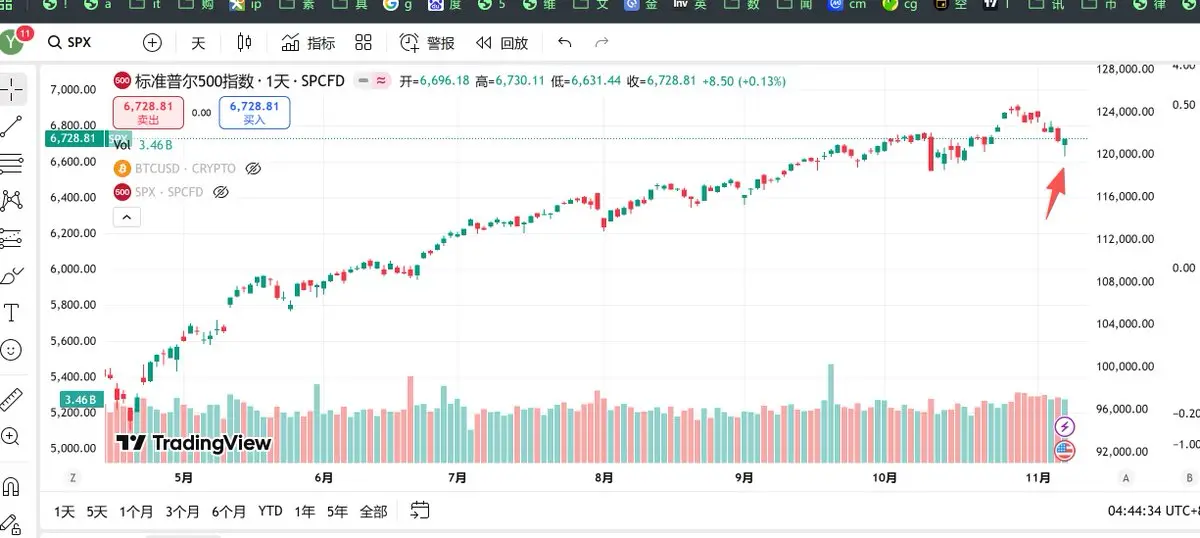Set range to YTD

coord(270,511)
